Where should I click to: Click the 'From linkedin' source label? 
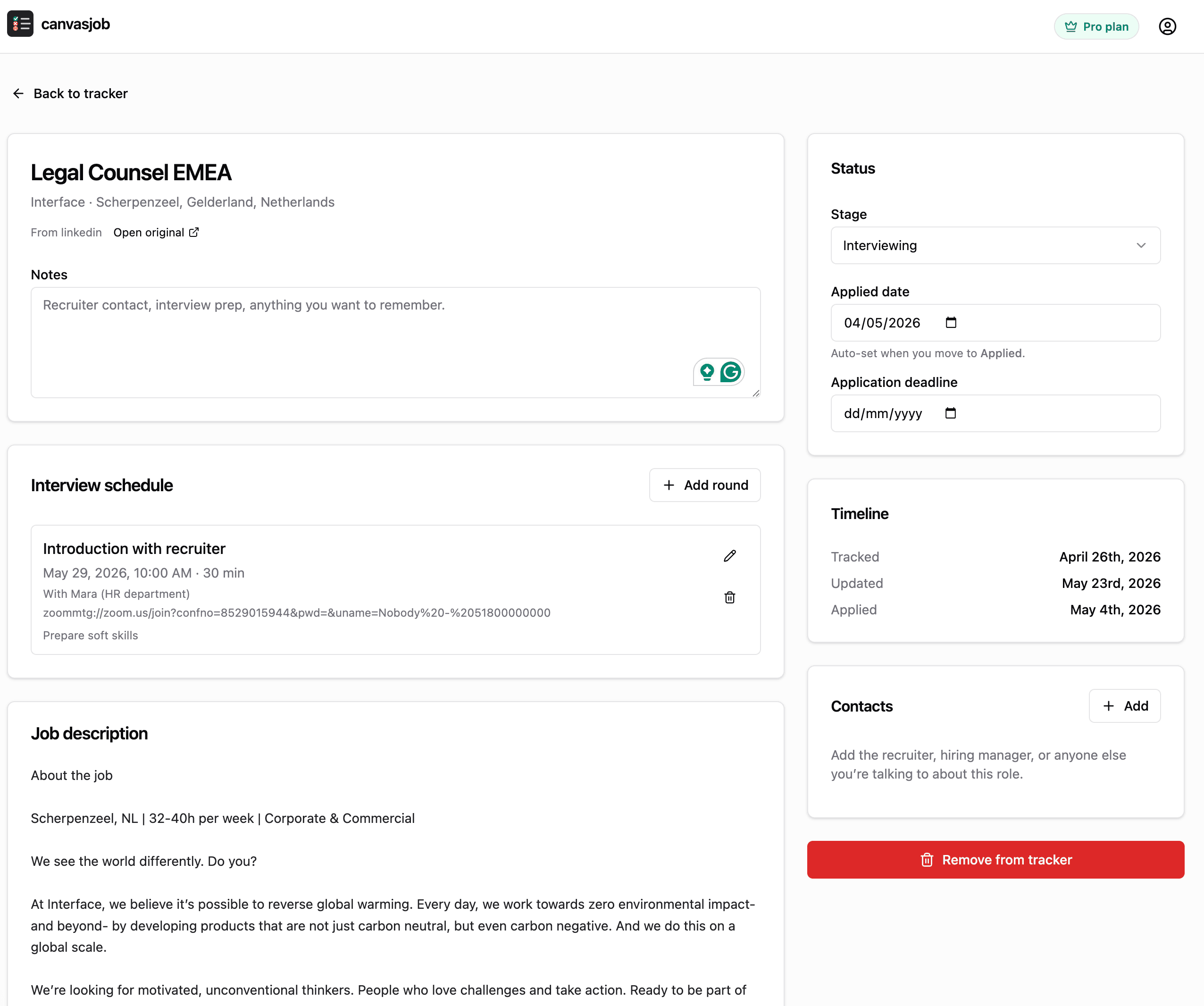click(66, 232)
